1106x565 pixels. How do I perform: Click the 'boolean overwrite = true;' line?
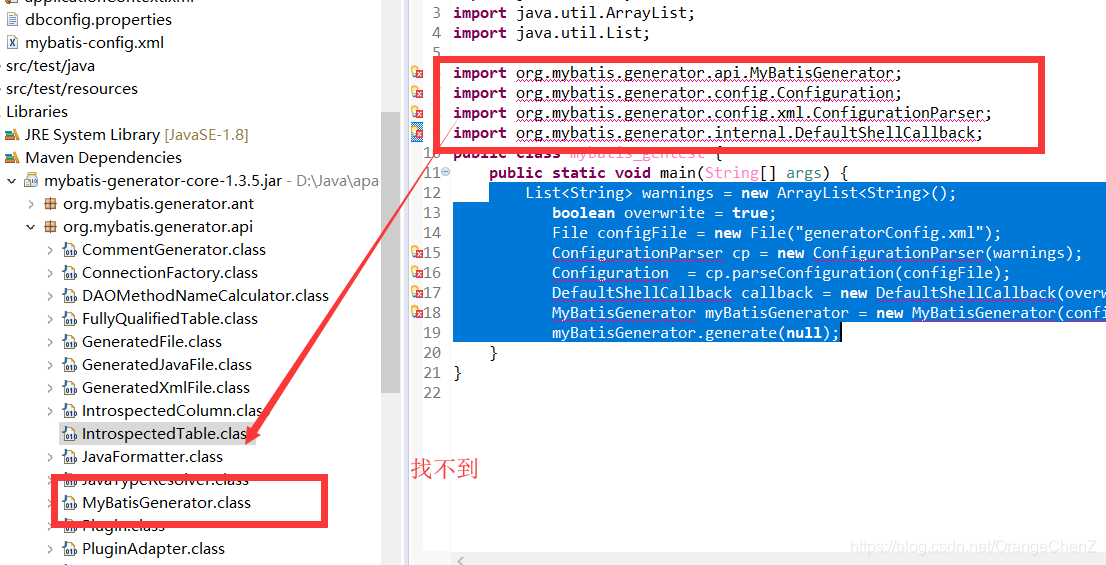(x=664, y=213)
